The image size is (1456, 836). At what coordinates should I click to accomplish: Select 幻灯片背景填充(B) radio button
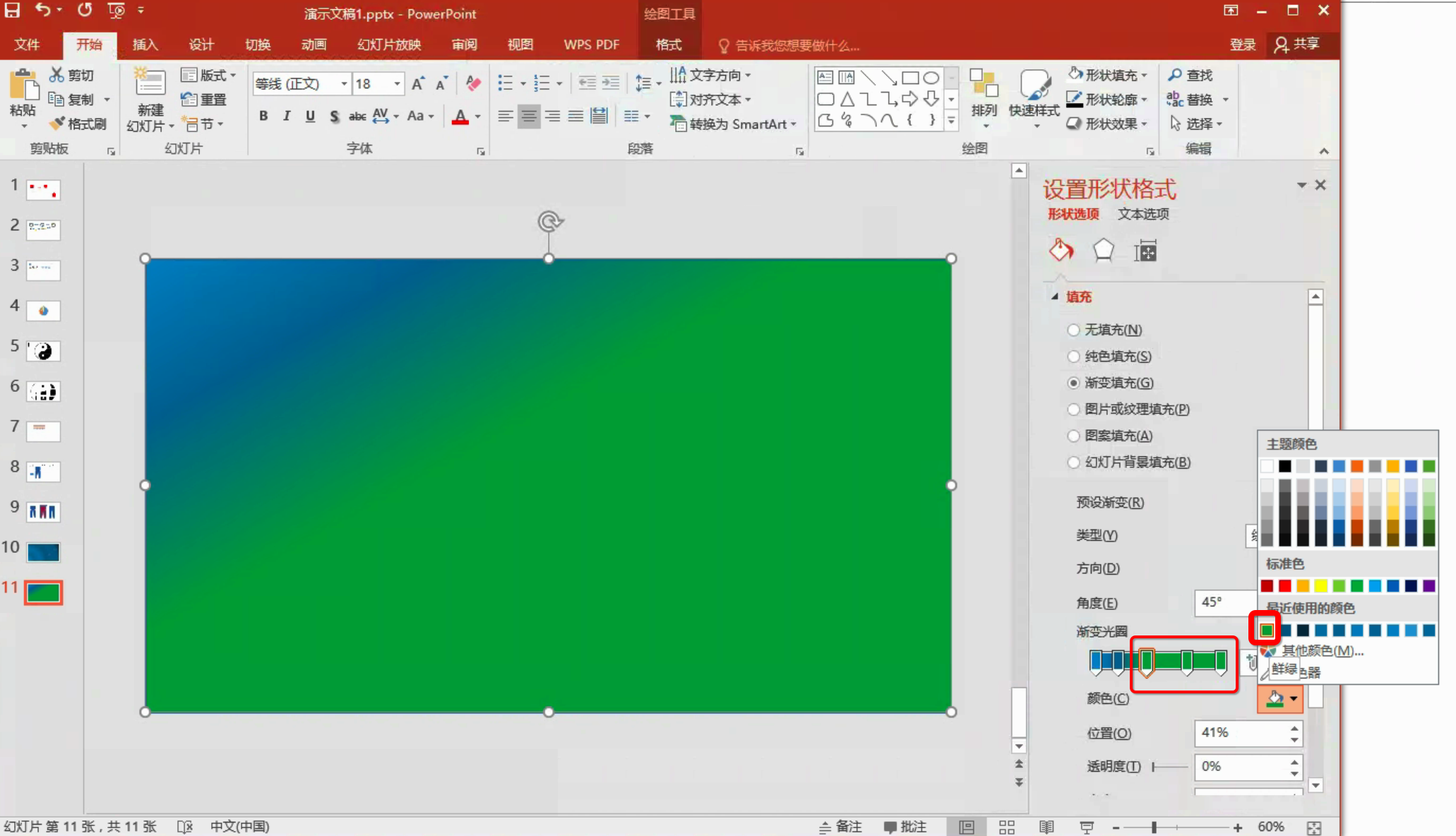[x=1073, y=462]
